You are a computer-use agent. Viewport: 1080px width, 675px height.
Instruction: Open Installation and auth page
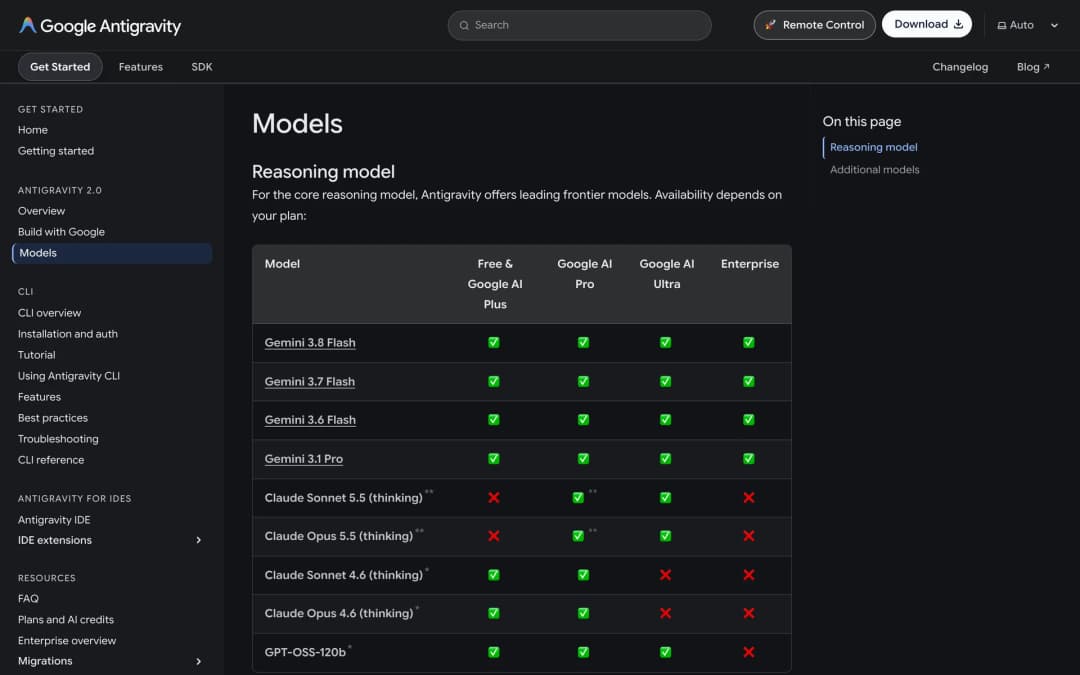68,334
